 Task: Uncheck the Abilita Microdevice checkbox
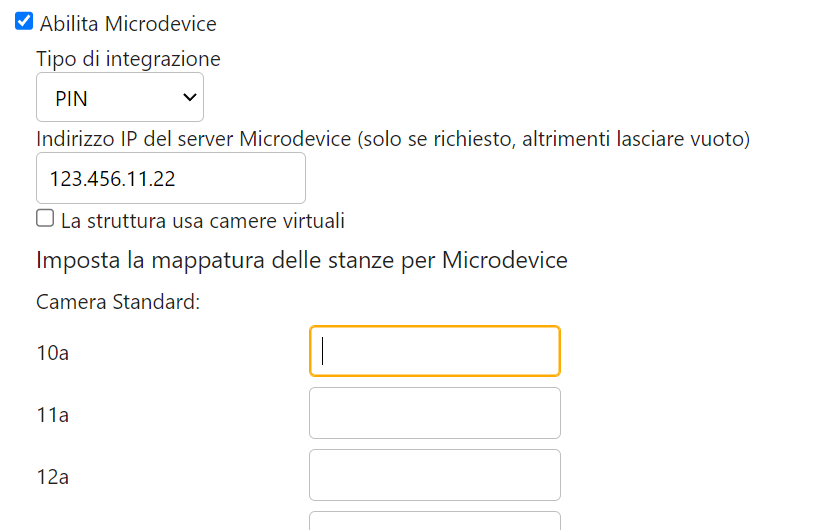pyautogui.click(x=24, y=21)
